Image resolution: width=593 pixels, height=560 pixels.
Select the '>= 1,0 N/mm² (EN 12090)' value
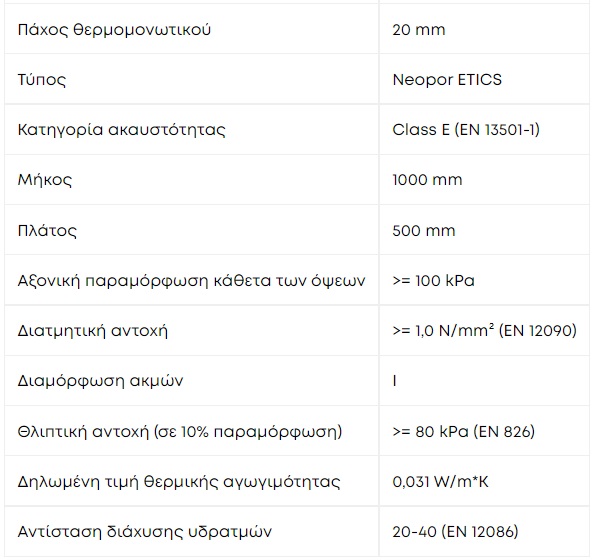(484, 331)
